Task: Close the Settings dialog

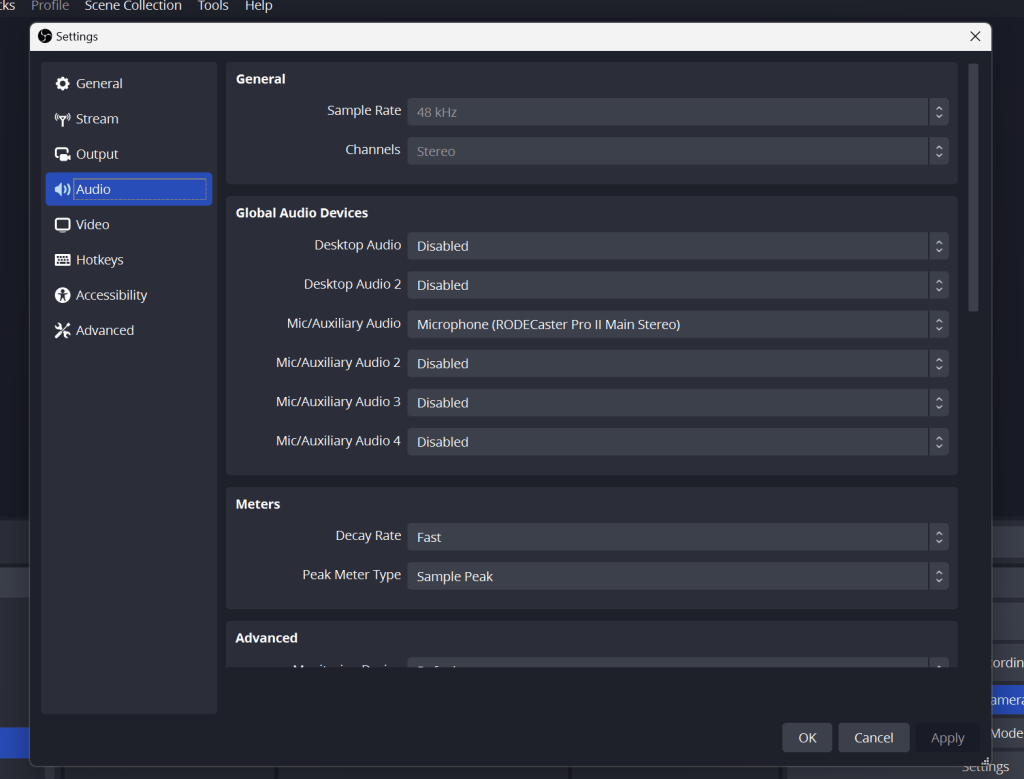Action: point(975,37)
